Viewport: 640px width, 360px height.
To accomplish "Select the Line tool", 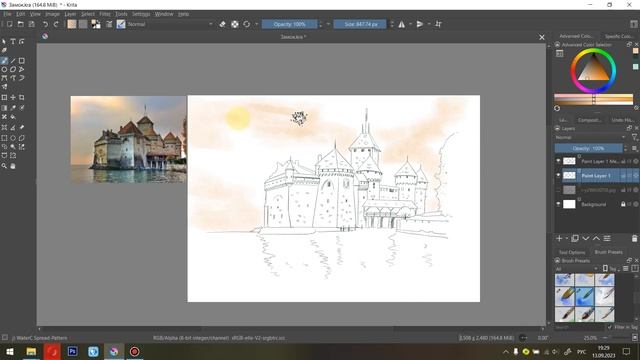I will pos(13,61).
